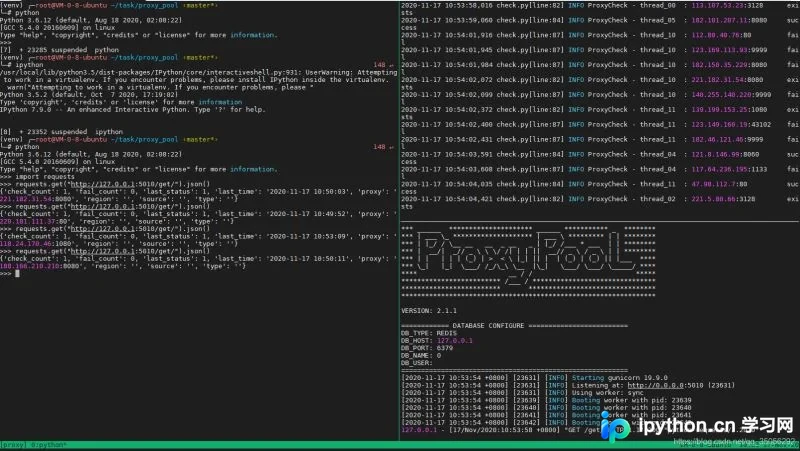Click log proxy '121.8.146.99:8060' for thread_04
The height and width of the screenshot is (451, 800).
pos(725,154)
